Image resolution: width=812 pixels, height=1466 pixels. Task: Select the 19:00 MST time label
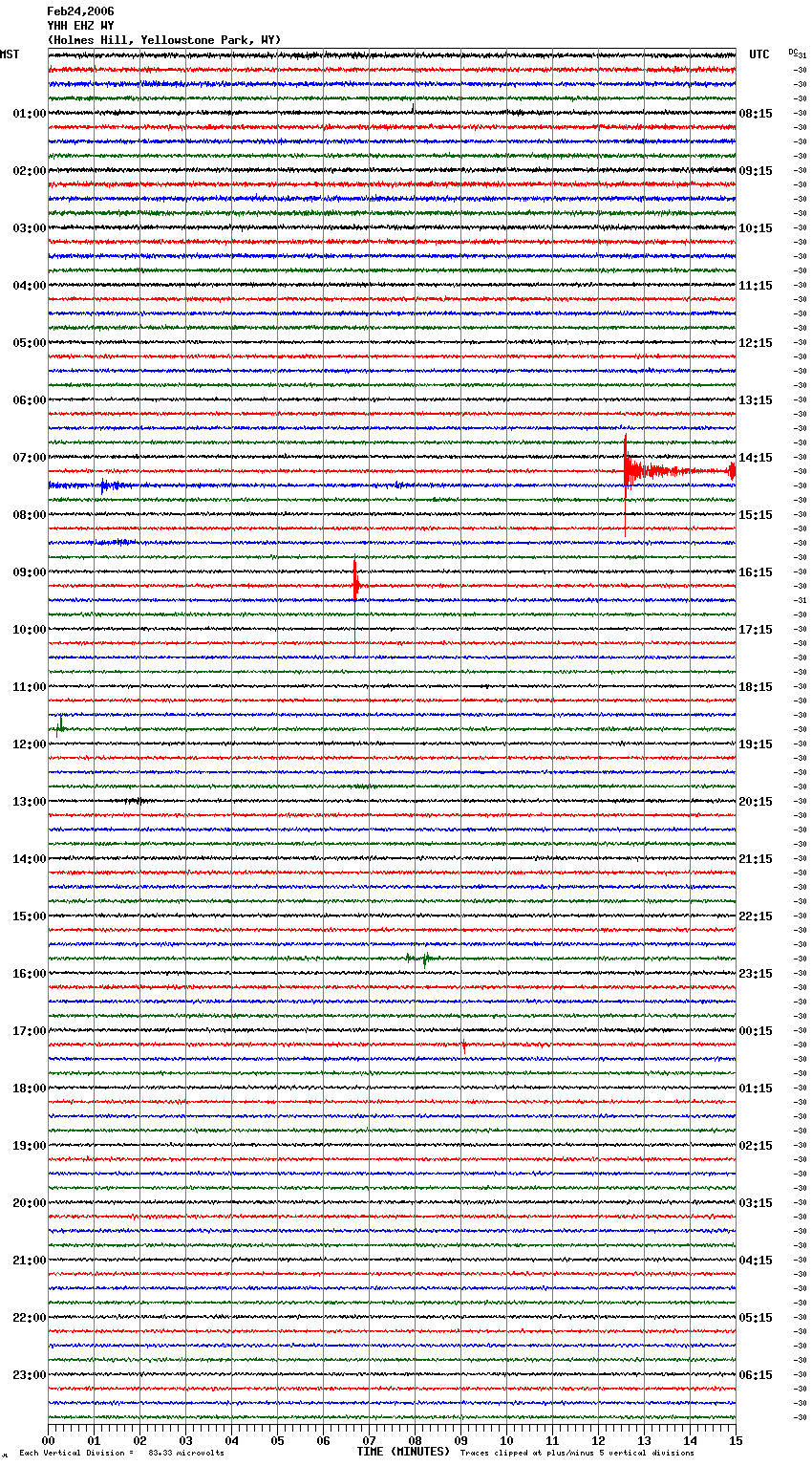[29, 1146]
